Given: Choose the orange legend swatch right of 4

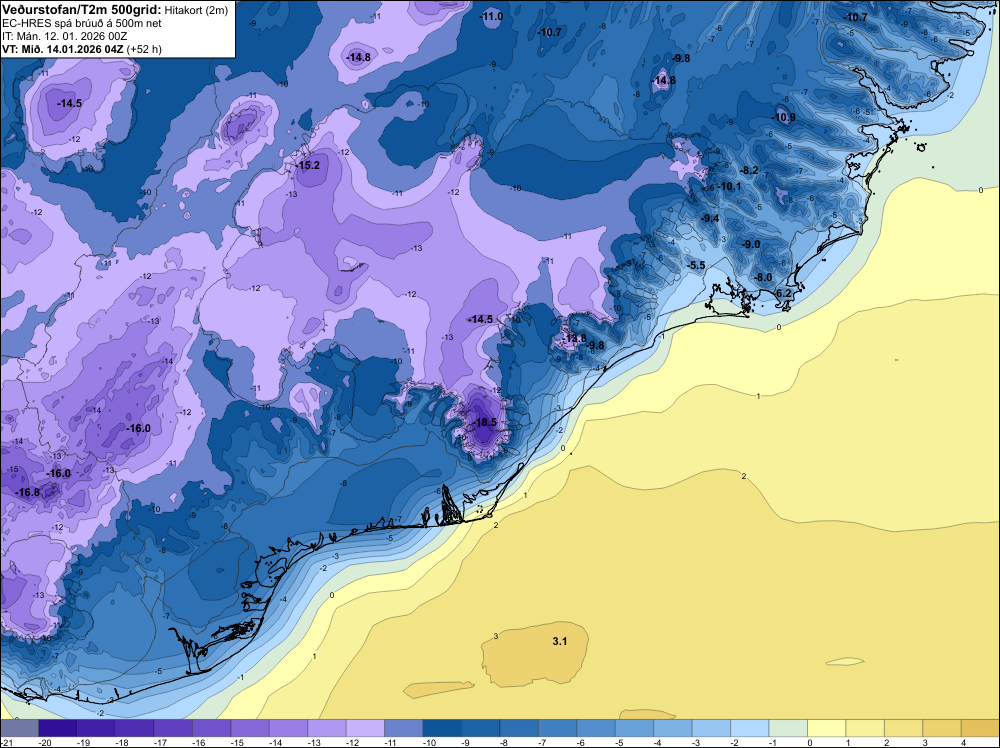Looking at the screenshot, I should click(x=980, y=728).
